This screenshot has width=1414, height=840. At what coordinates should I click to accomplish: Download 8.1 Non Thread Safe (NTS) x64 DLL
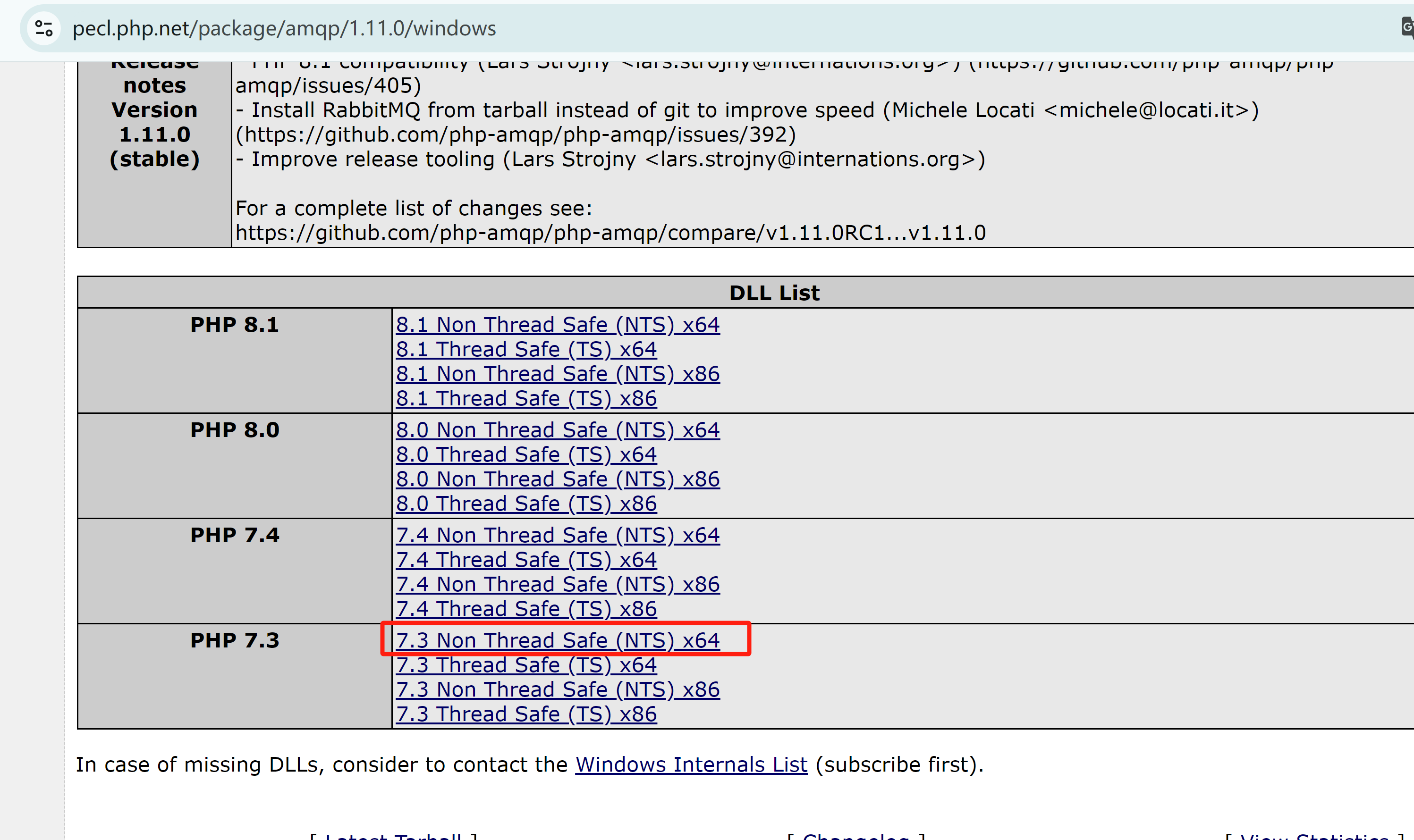point(558,324)
